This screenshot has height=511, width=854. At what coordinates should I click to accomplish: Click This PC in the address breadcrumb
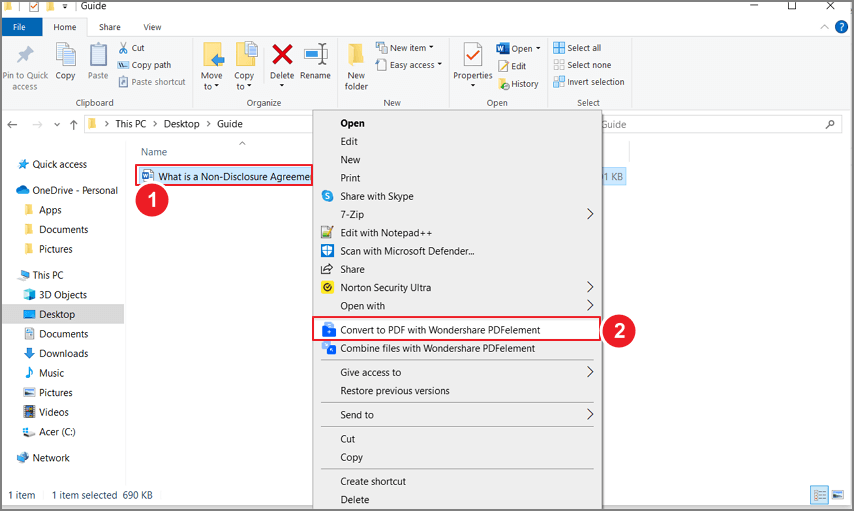coord(131,124)
